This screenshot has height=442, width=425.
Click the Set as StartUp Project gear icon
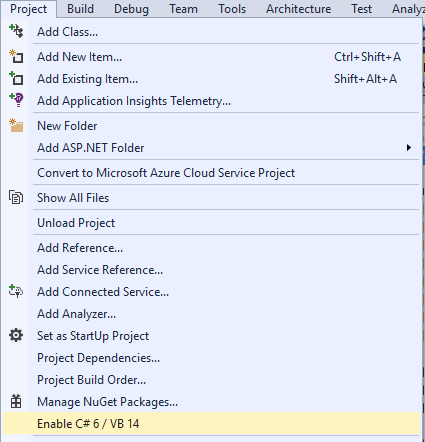(16, 335)
